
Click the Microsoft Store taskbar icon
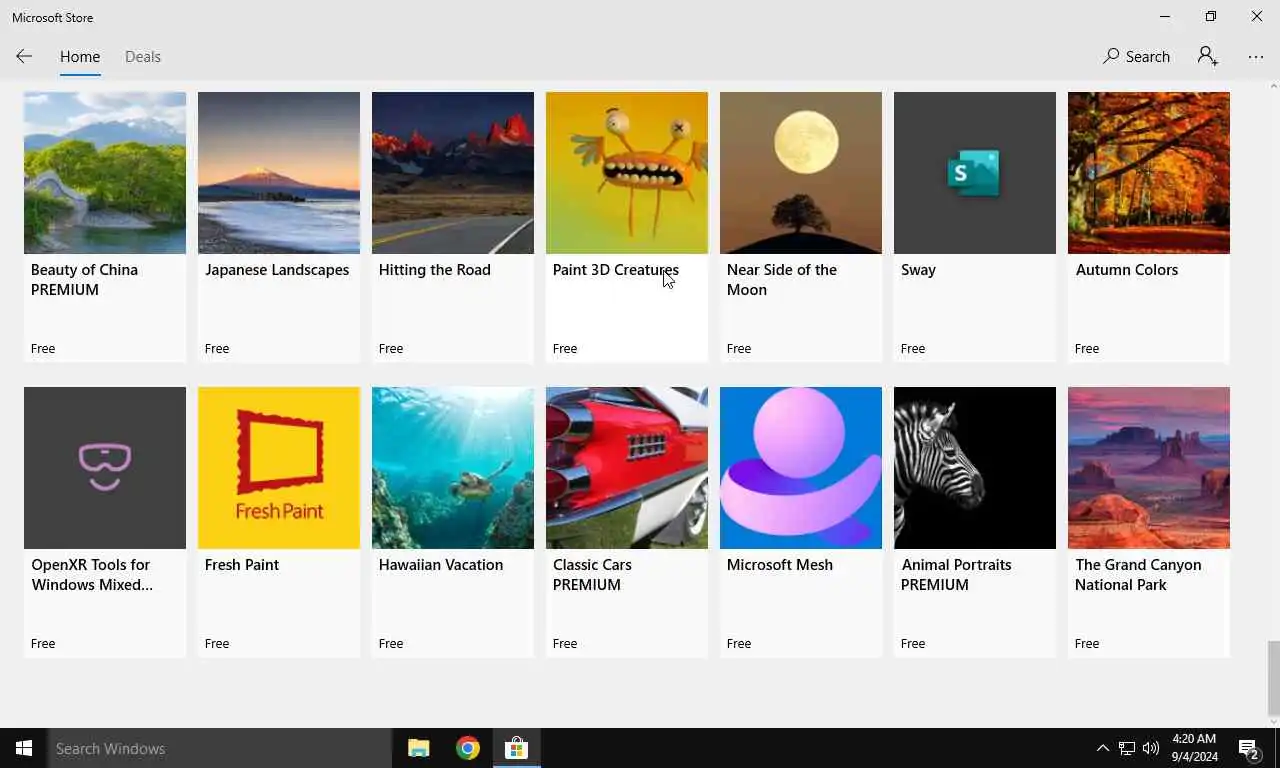coord(516,748)
